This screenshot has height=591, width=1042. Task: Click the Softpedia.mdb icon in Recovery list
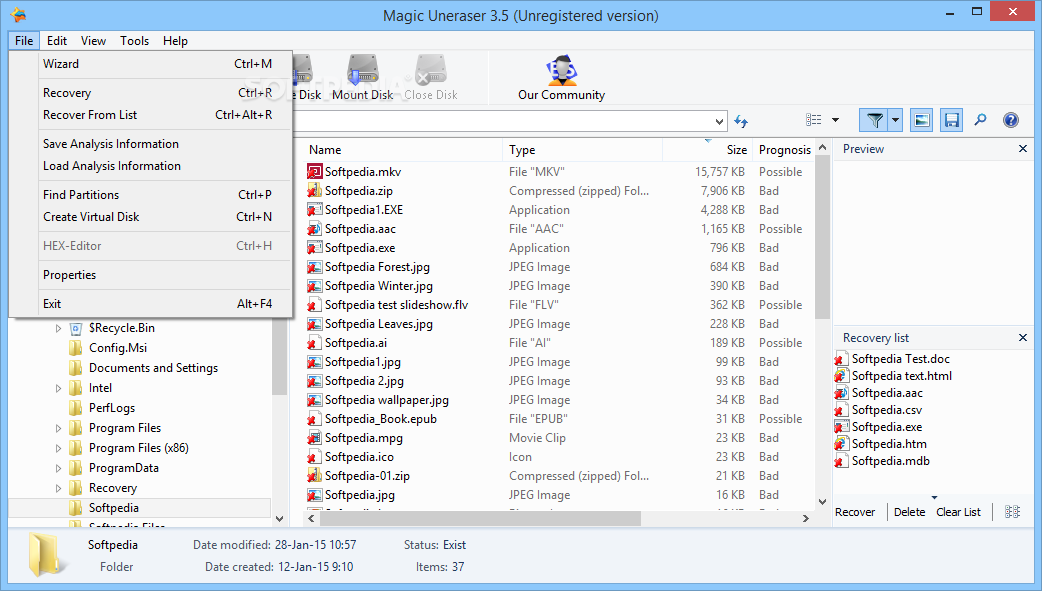pyautogui.click(x=841, y=461)
